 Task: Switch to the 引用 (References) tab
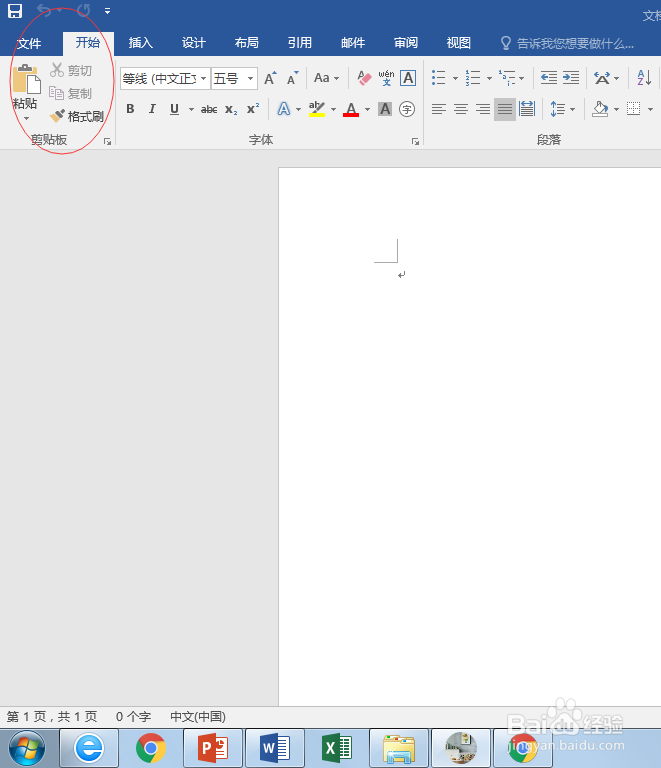click(299, 43)
